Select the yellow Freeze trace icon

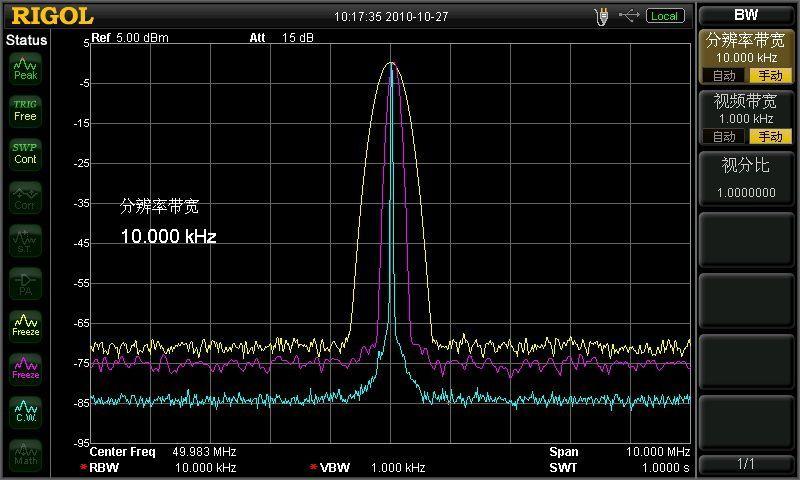pyautogui.click(x=26, y=326)
